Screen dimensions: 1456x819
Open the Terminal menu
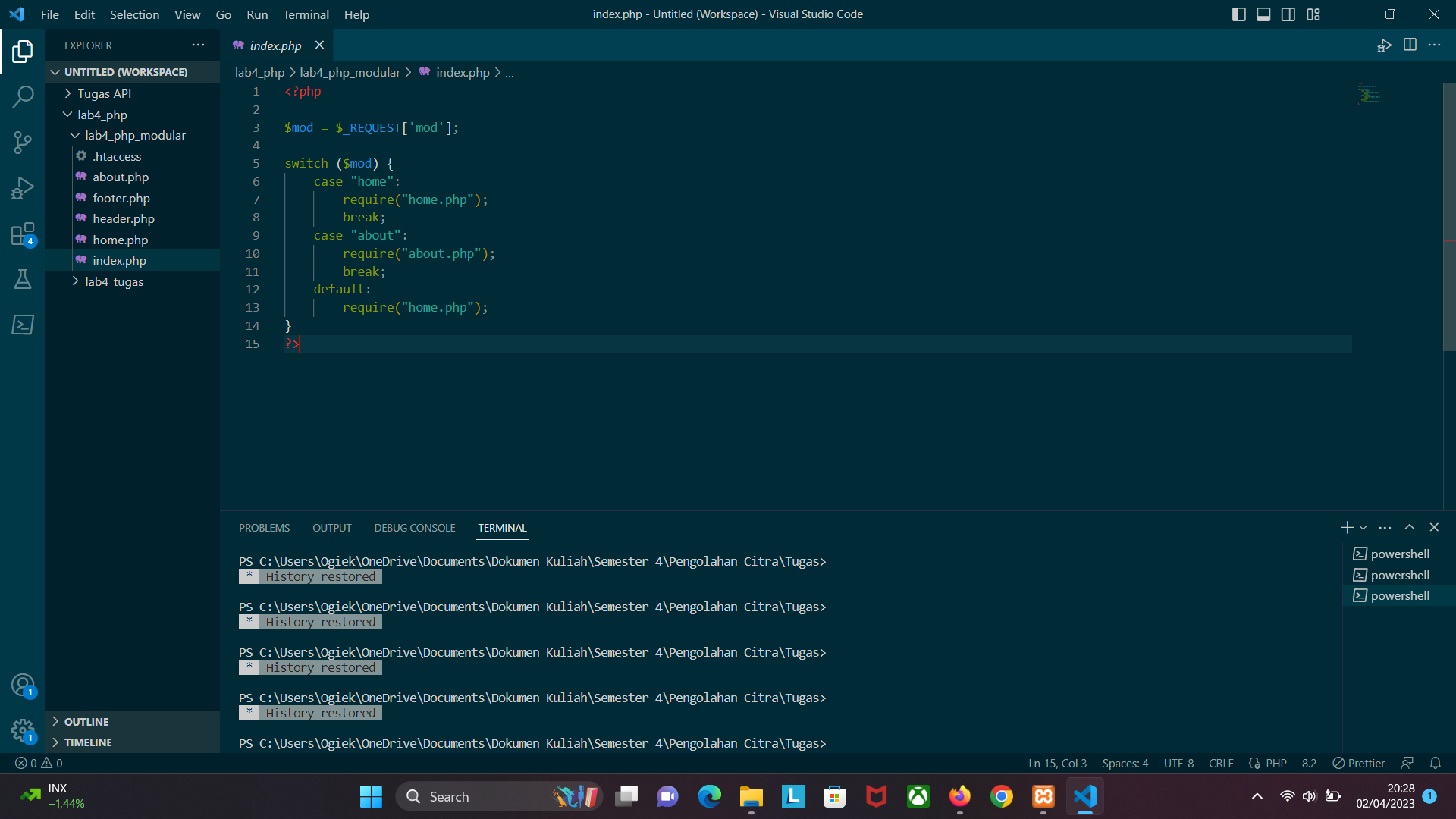(306, 14)
